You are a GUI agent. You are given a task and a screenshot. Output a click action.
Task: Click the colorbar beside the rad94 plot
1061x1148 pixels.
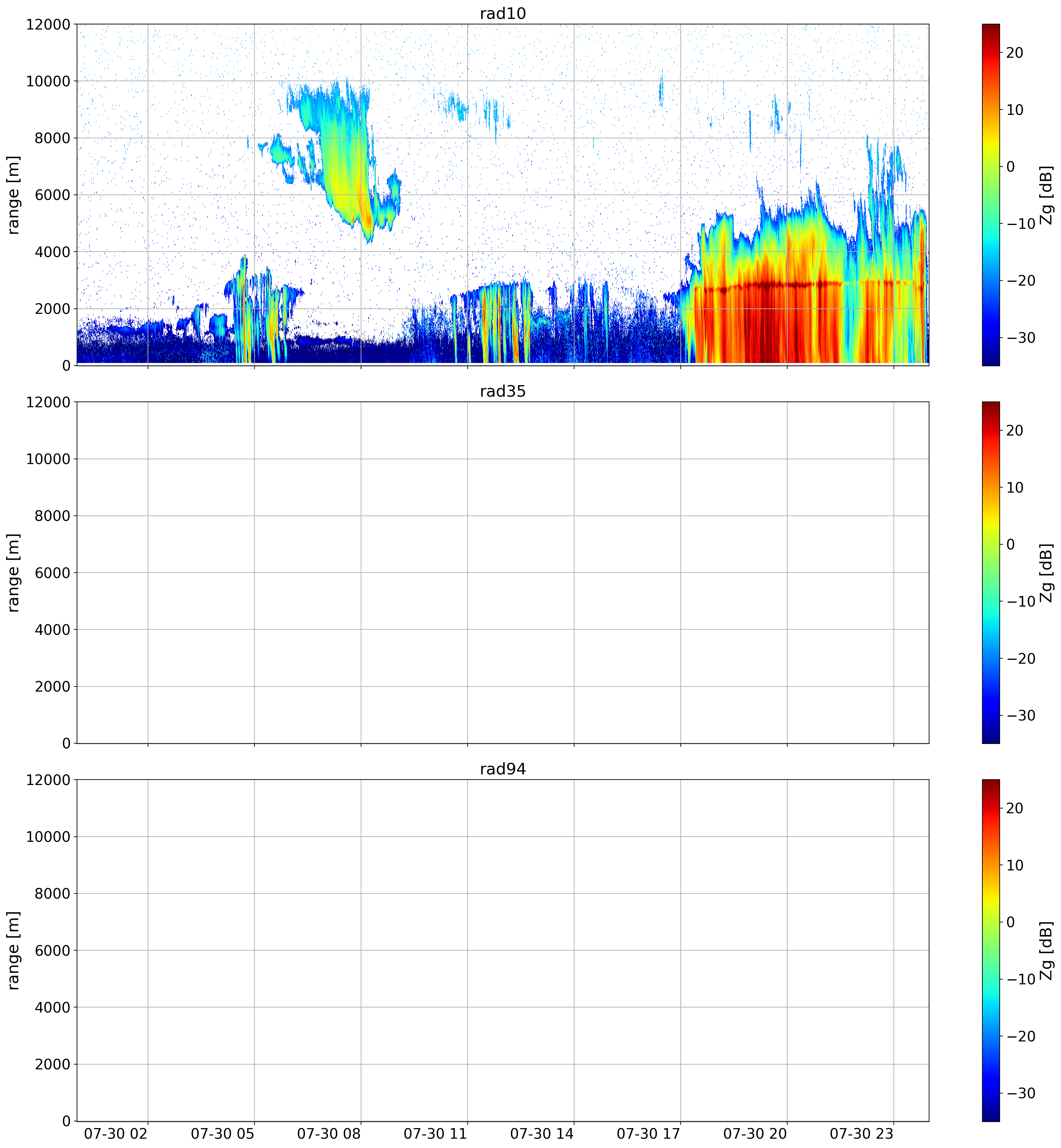click(x=991, y=951)
